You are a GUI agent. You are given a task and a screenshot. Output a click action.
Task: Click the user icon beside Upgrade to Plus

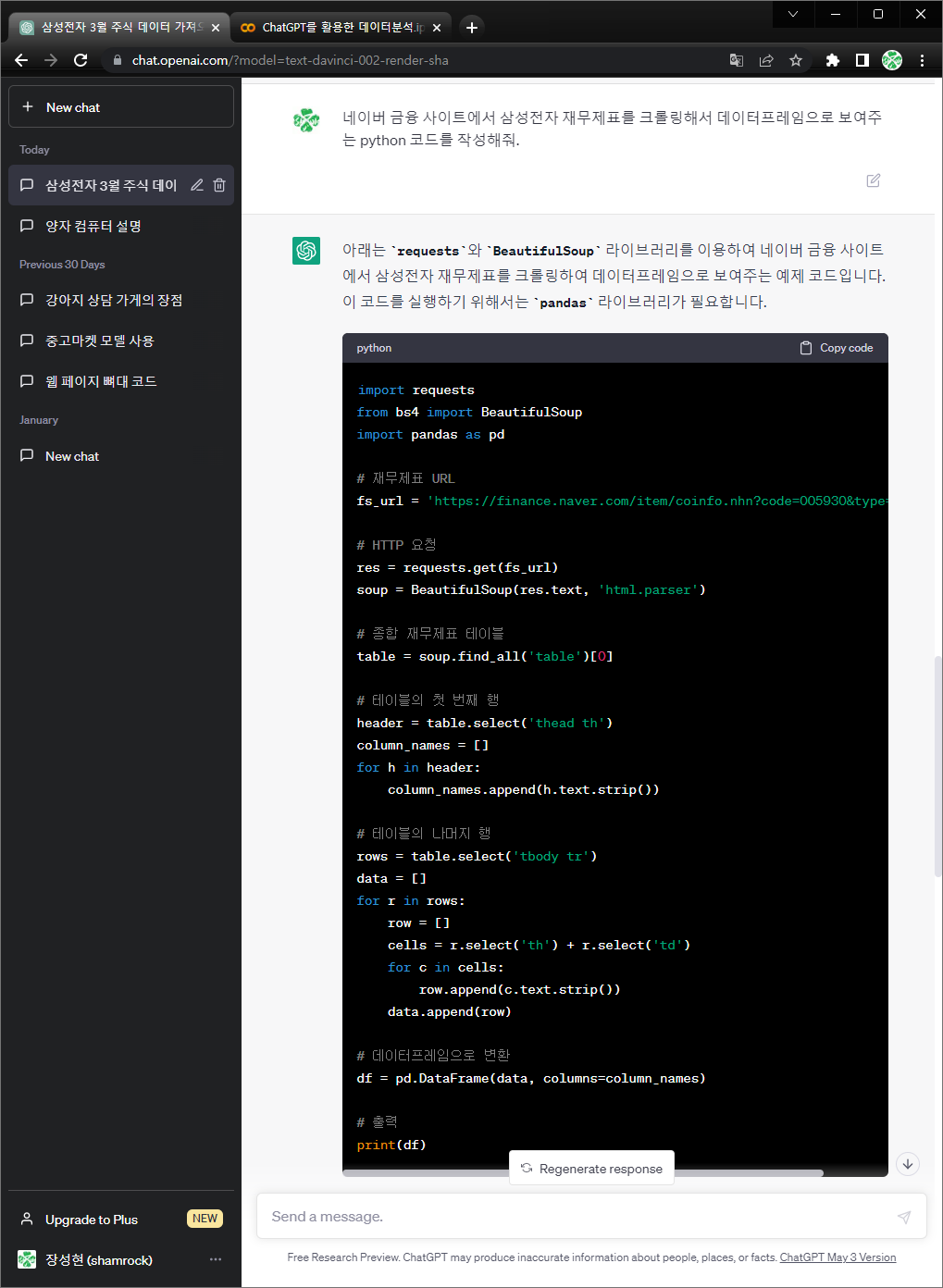tap(27, 1219)
